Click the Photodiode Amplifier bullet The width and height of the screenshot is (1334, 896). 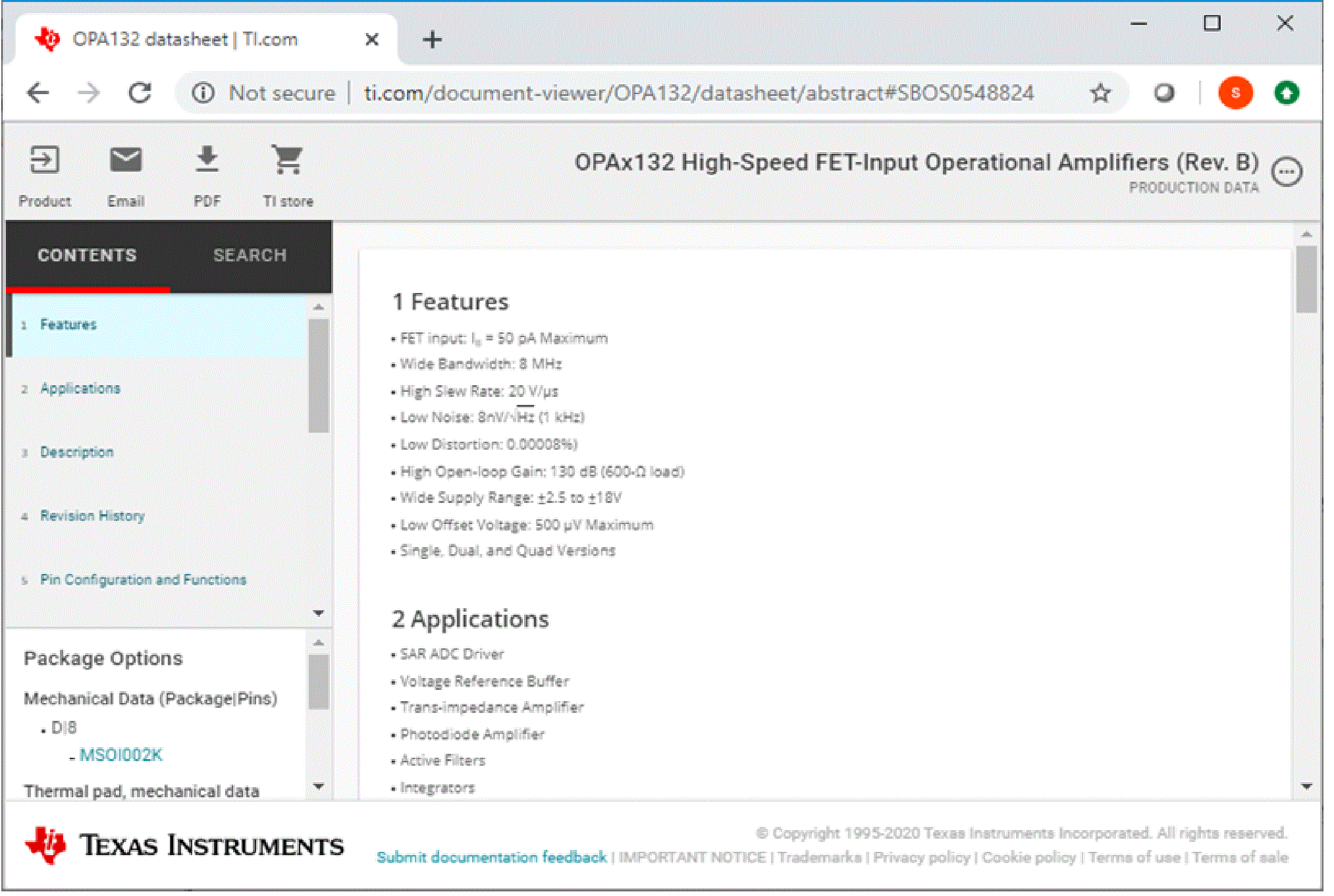click(x=472, y=735)
